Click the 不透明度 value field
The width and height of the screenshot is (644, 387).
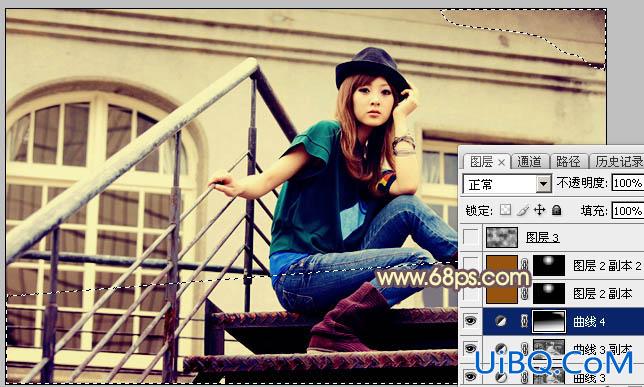pyautogui.click(x=628, y=182)
